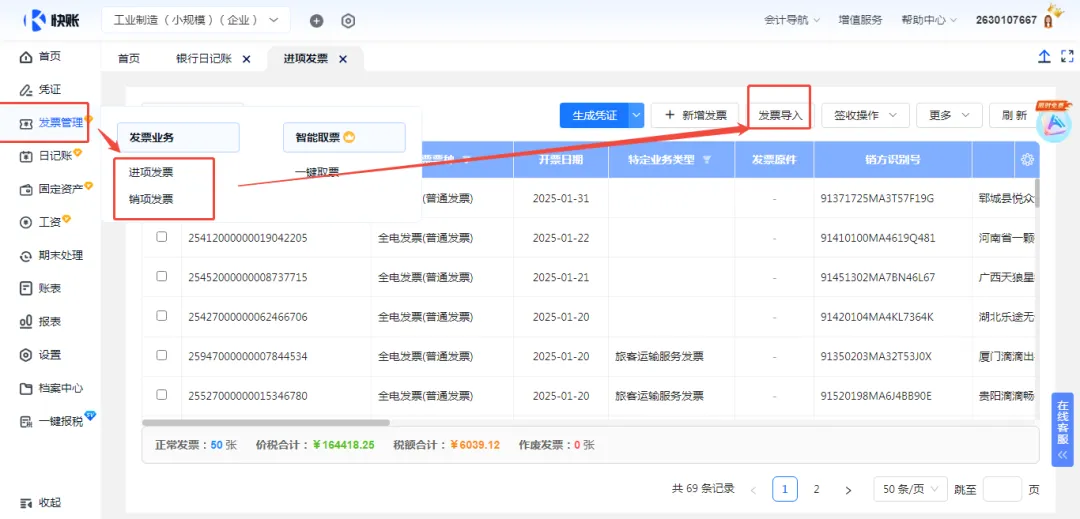Open the 签收操作 dropdown
This screenshot has height=519, width=1080.
865,115
